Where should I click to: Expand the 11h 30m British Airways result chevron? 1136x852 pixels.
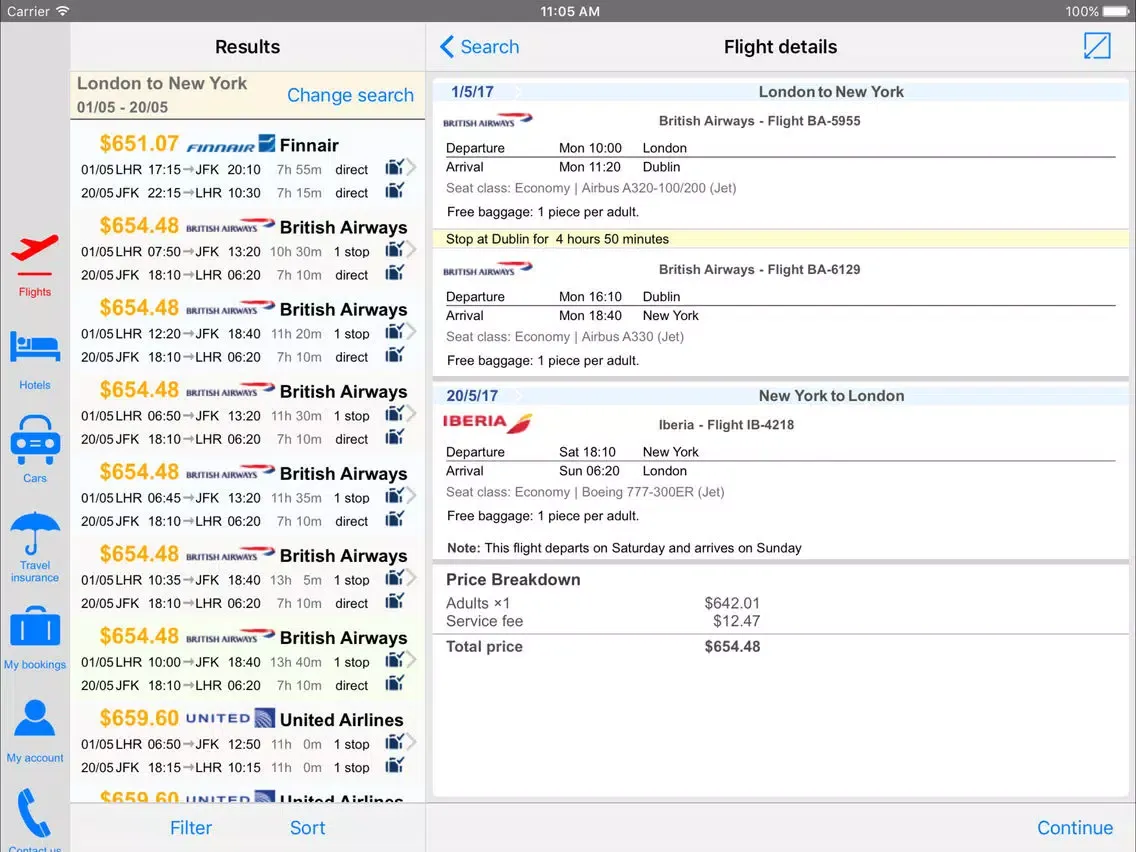tap(411, 413)
